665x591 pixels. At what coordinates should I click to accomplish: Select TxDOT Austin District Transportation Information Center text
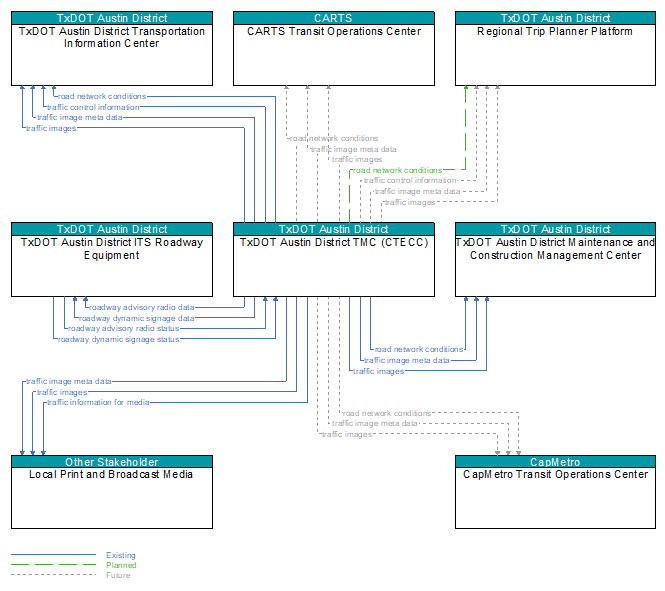(112, 37)
